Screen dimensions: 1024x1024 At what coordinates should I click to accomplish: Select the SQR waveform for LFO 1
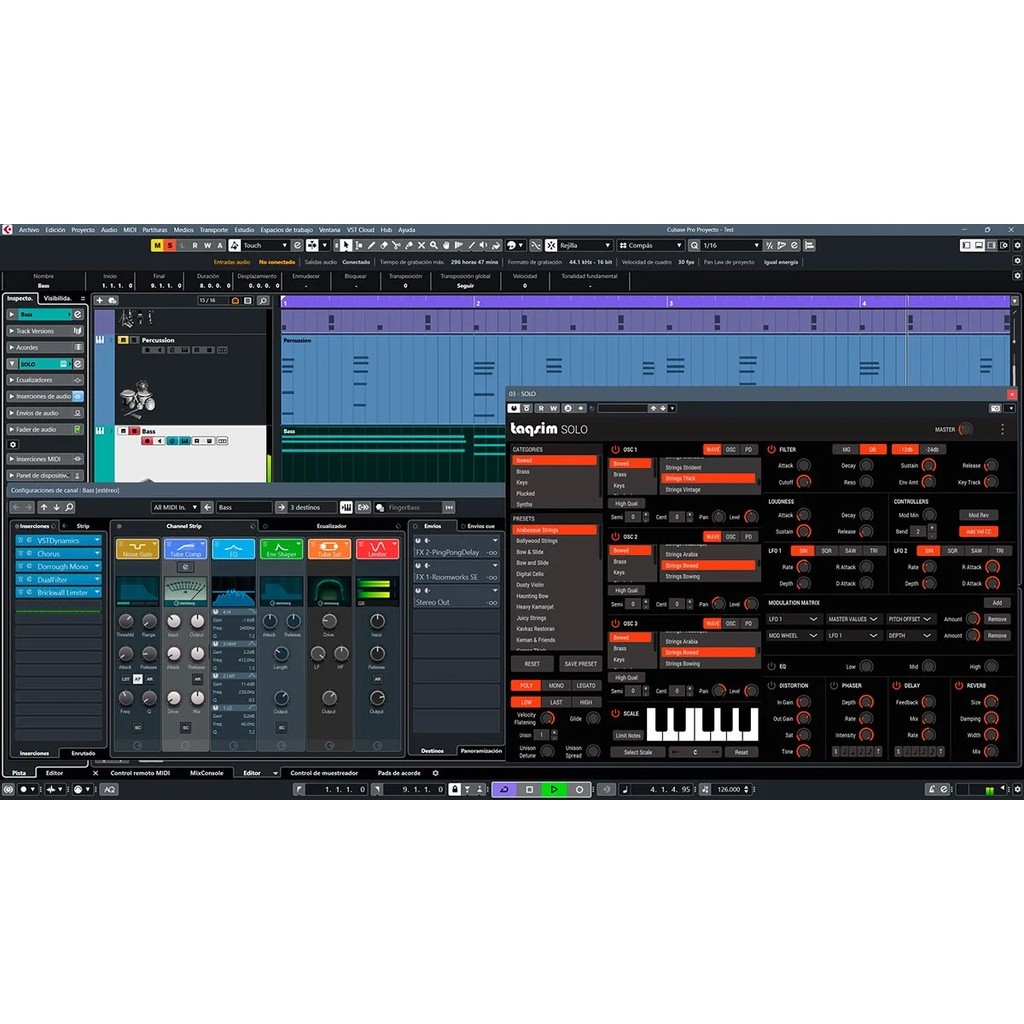827,551
